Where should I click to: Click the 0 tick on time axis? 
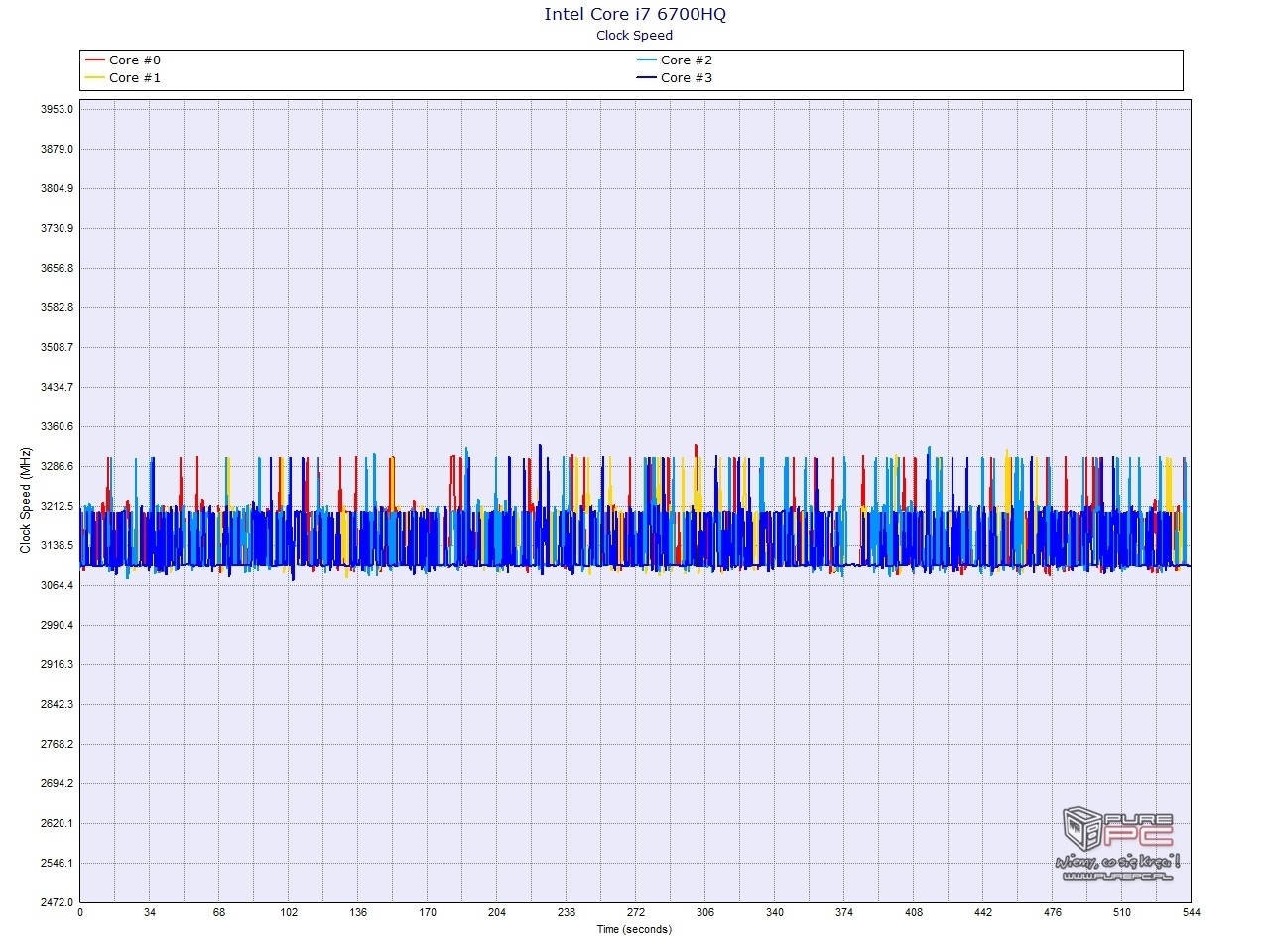[80, 913]
